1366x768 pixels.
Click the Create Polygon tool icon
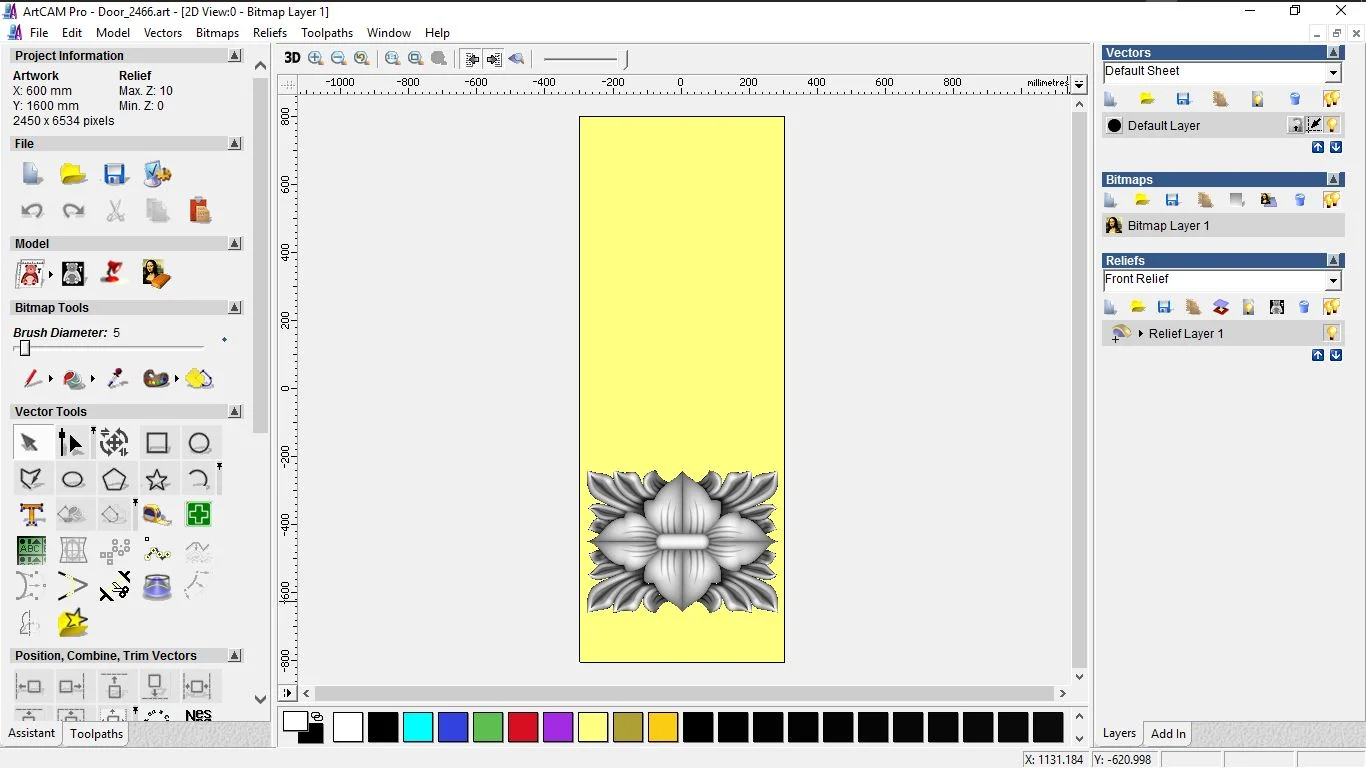coord(115,480)
